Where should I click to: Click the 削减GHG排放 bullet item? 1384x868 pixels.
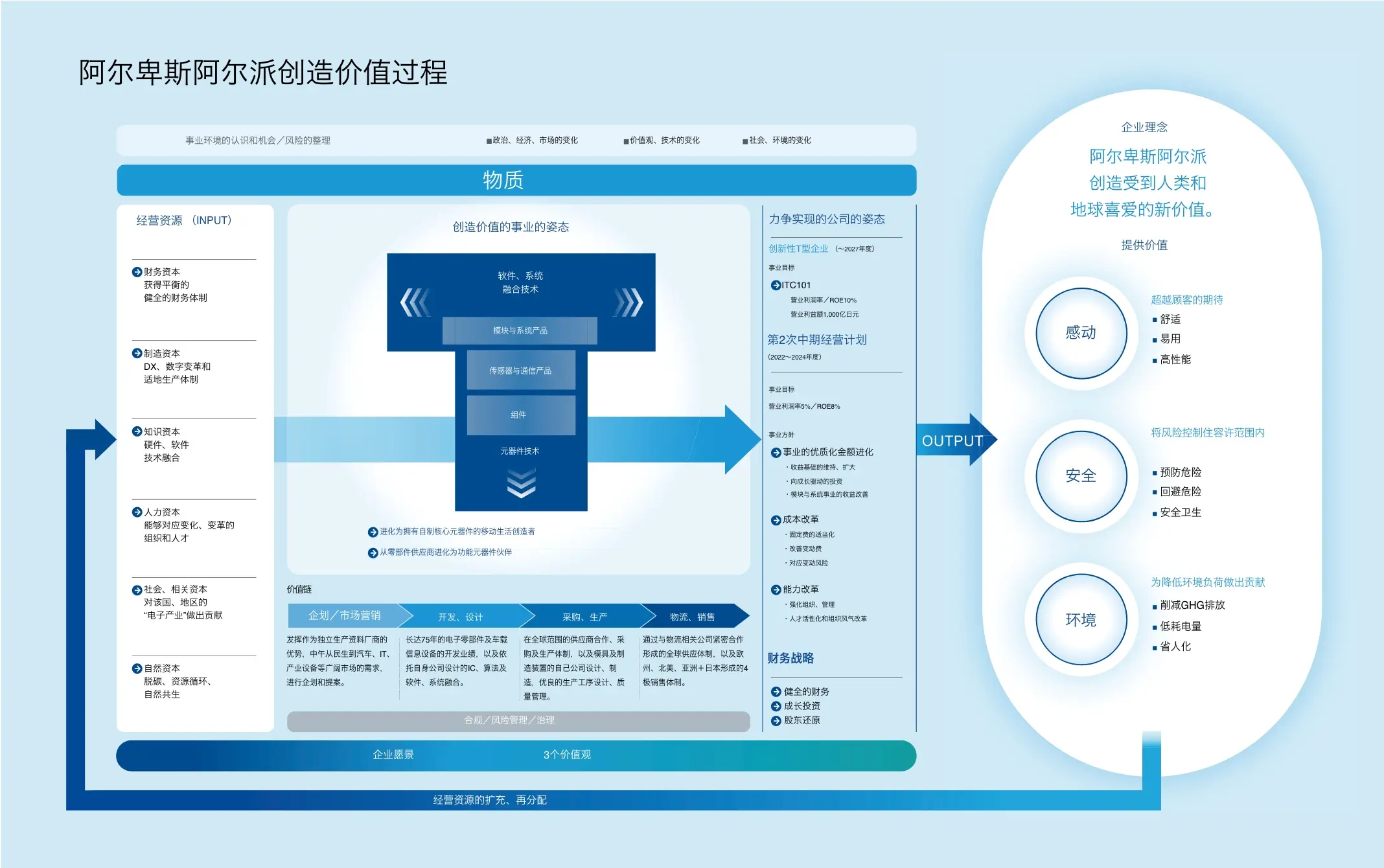(1189, 605)
